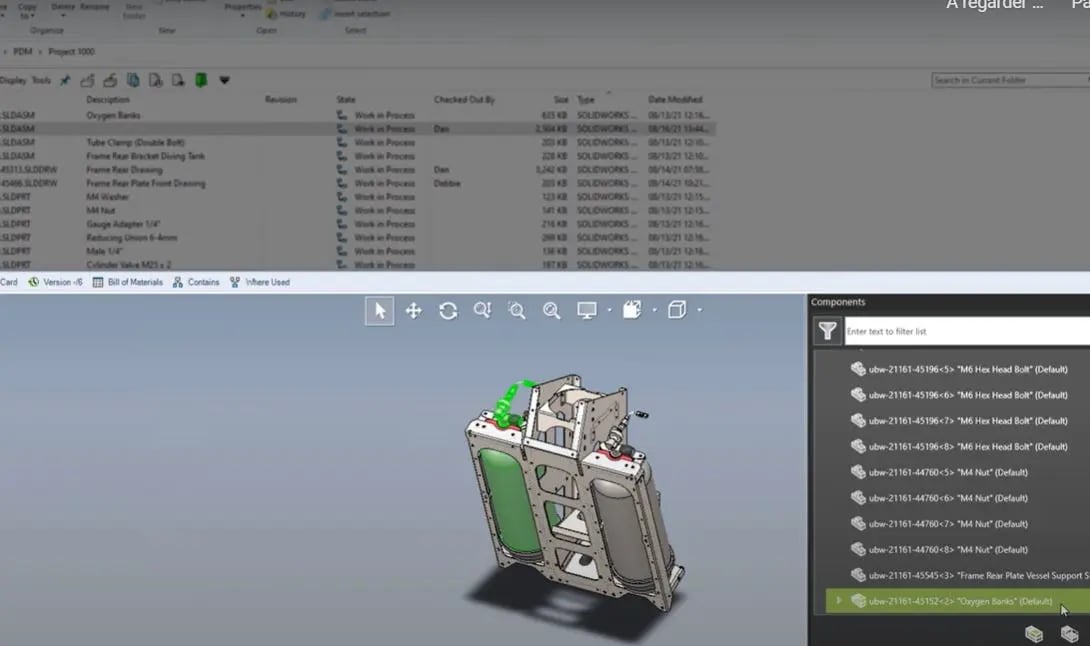Choose the Zoom to Area magnifier icon
This screenshot has height=646, width=1090.
coord(516,311)
